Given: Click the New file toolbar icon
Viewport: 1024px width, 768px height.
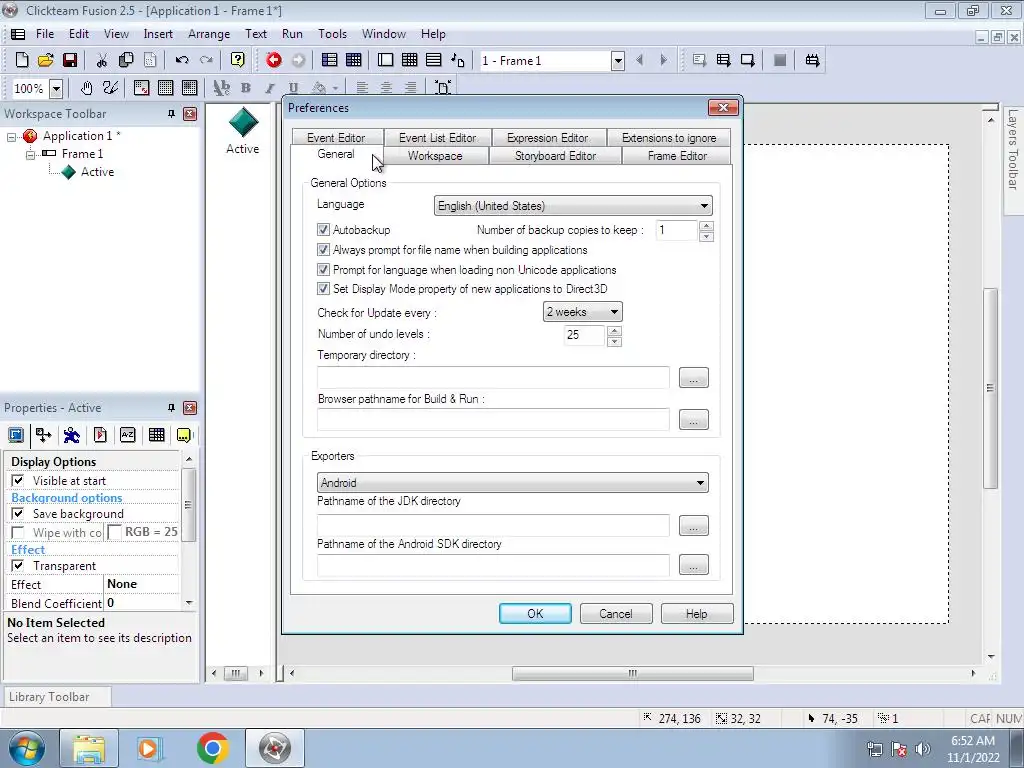Looking at the screenshot, I should pos(22,60).
